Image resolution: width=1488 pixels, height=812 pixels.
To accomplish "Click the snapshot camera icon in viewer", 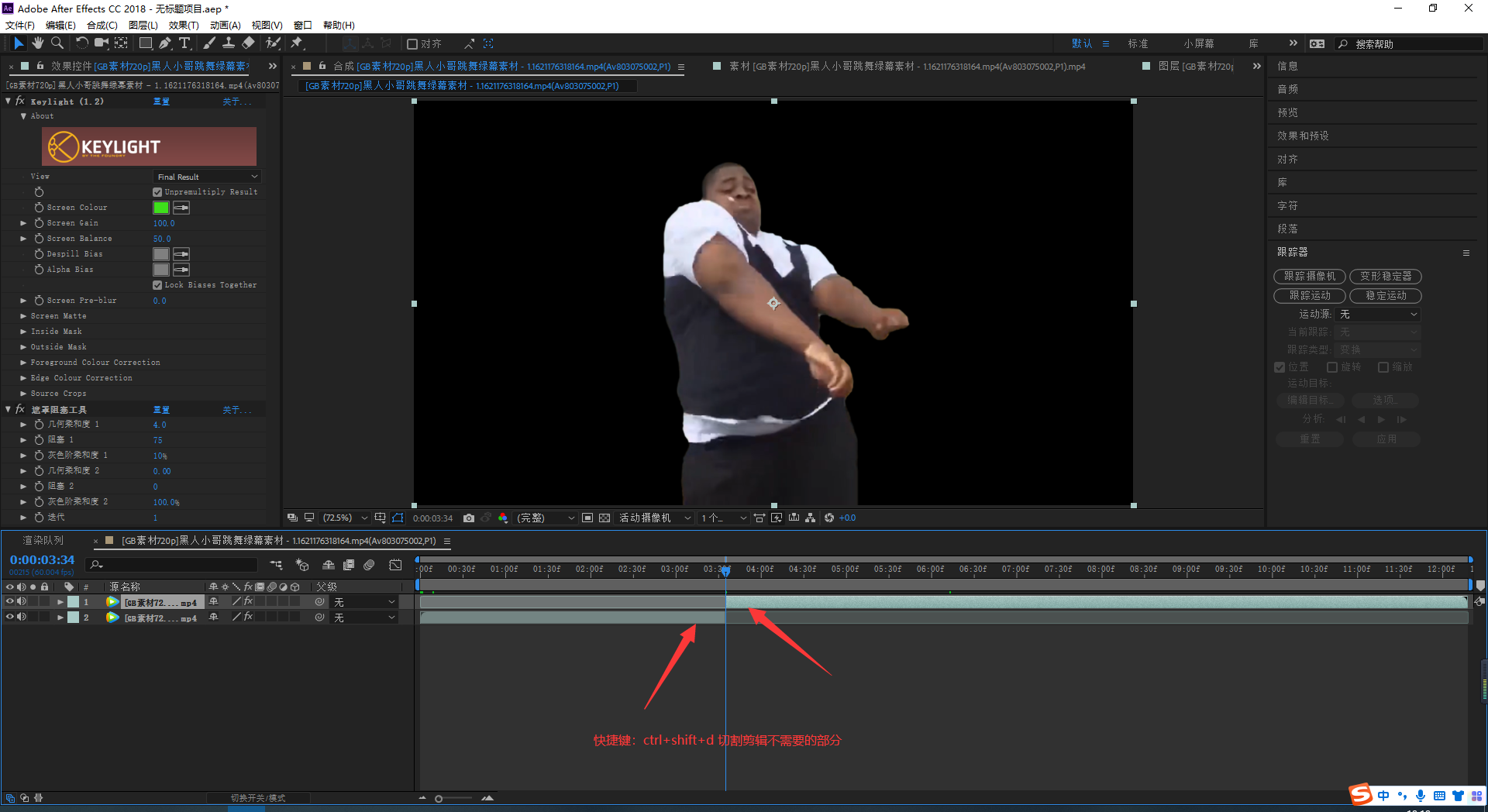I will point(469,518).
